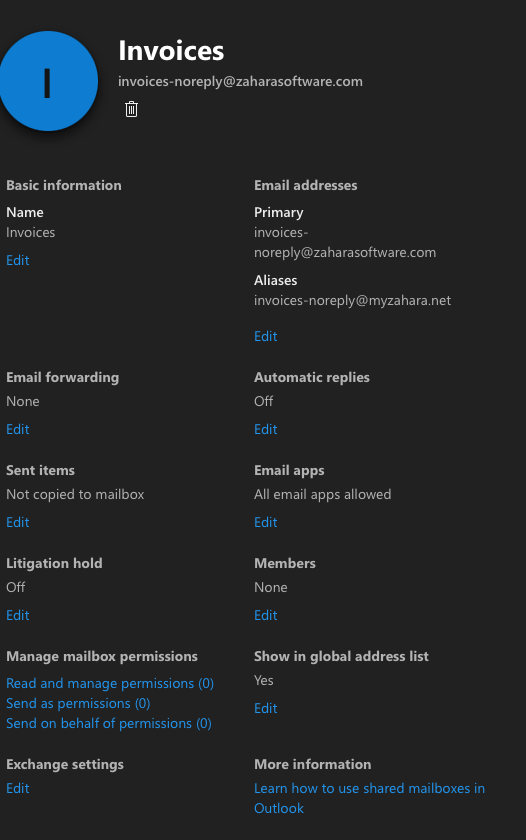Edit Email apps setting

[x=266, y=522]
